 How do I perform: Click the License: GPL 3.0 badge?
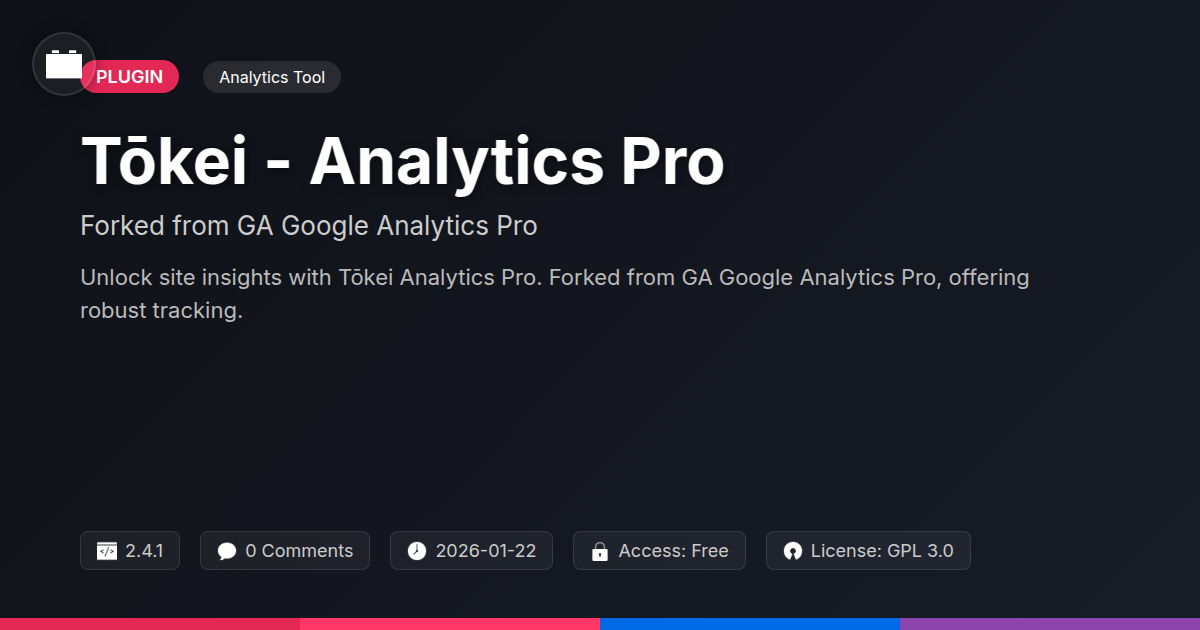click(868, 551)
